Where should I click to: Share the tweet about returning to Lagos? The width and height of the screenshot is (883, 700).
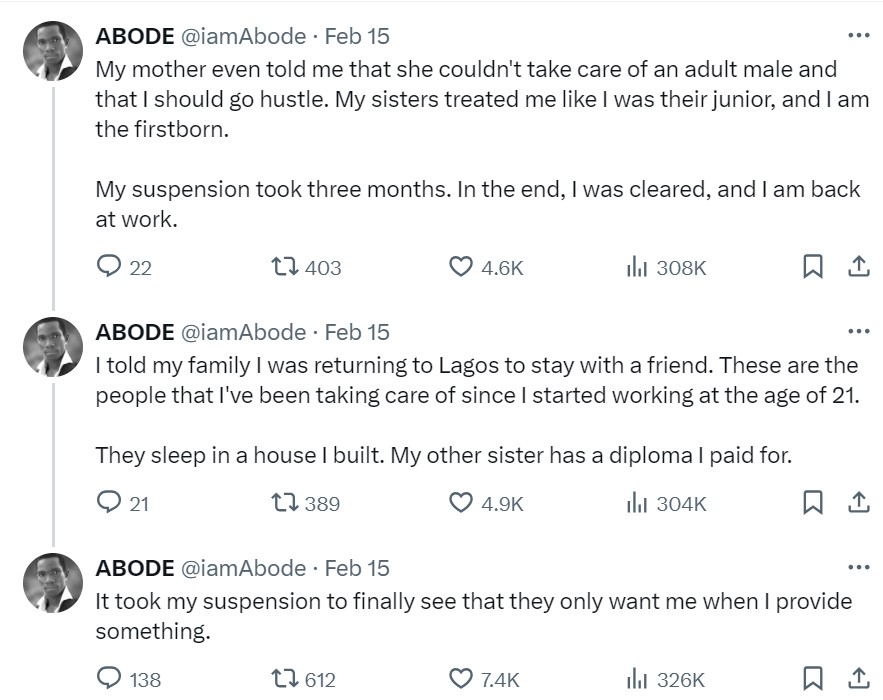[x=857, y=503]
